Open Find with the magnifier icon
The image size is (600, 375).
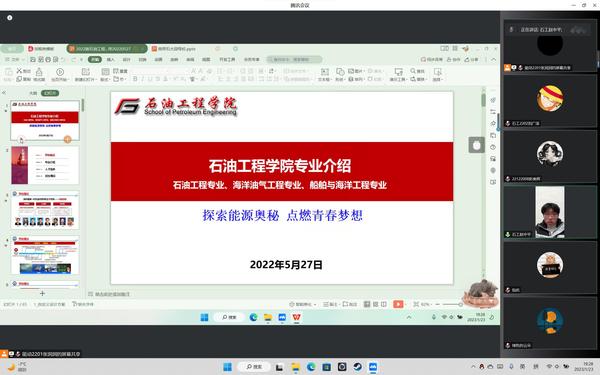point(413,71)
